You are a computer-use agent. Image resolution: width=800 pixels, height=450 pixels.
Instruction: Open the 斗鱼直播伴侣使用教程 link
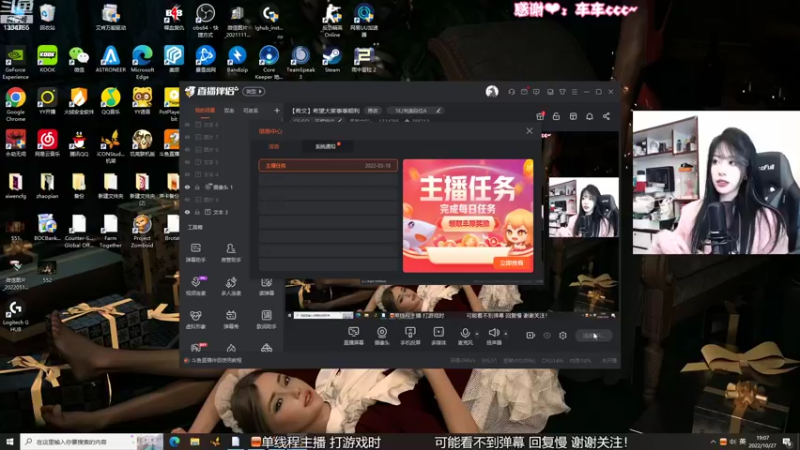click(216, 360)
